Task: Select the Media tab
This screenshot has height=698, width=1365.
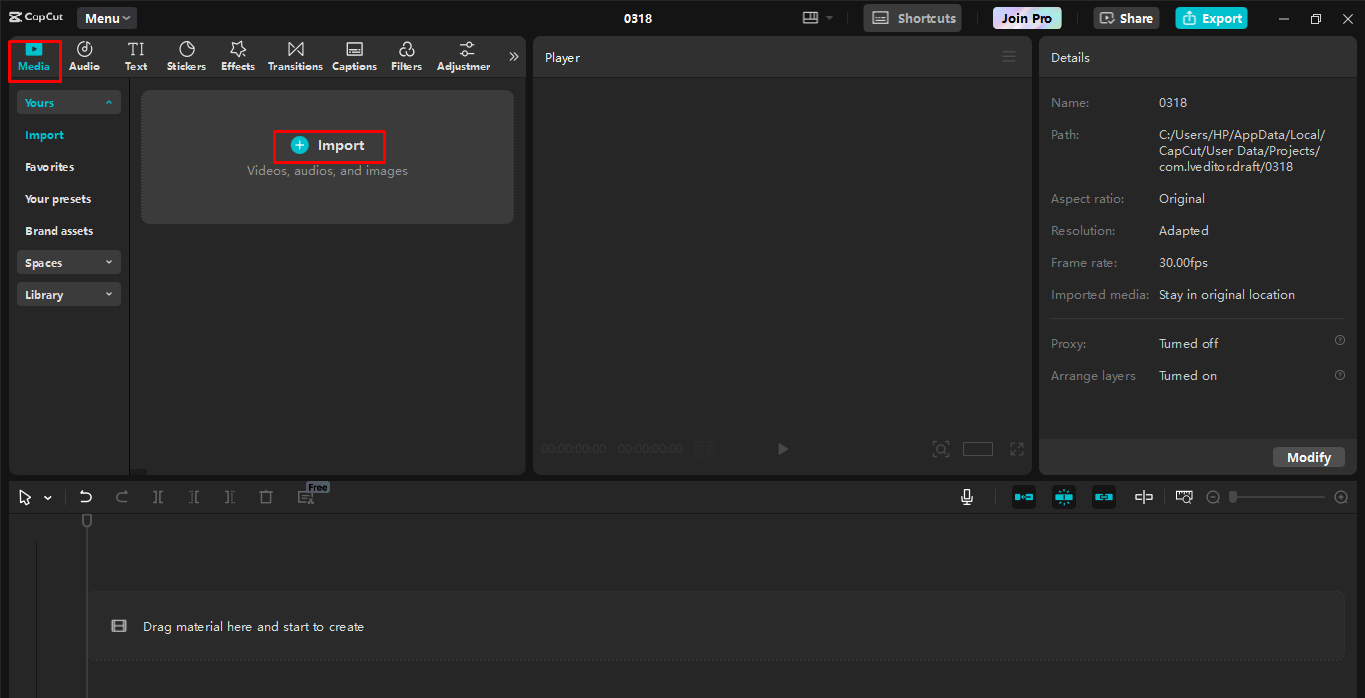Action: click(x=34, y=59)
